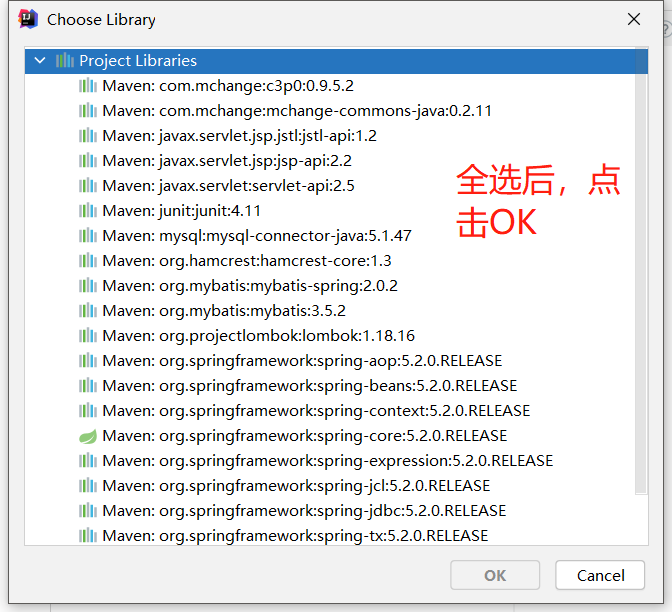The height and width of the screenshot is (612, 672).
Task: Select the spring-tx:5.2.0.RELEASE library row
Action: pyautogui.click(x=295, y=536)
